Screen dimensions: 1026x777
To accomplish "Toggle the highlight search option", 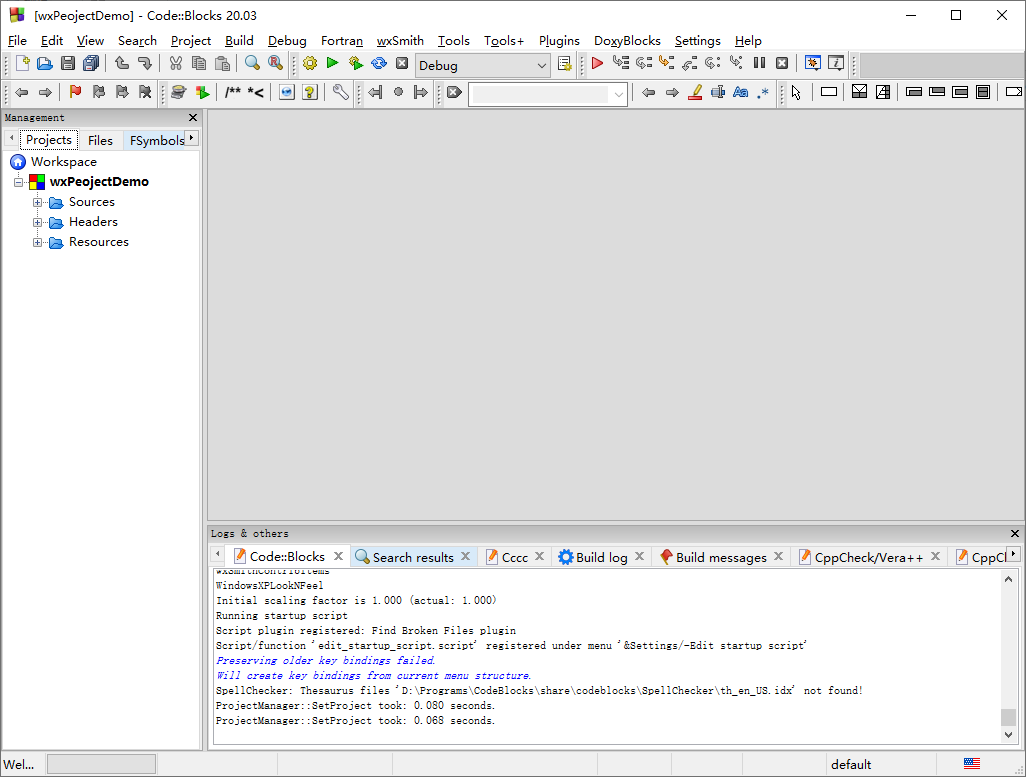I will click(x=695, y=92).
